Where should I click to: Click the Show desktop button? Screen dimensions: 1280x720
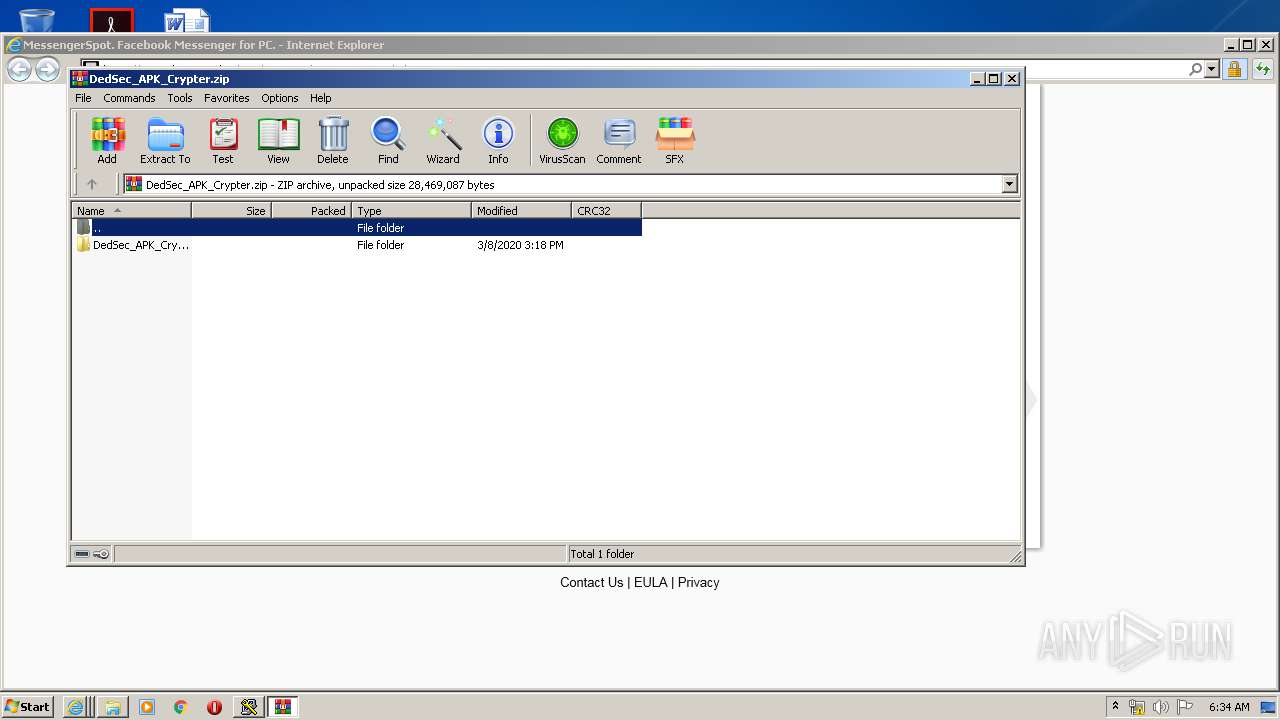tap(1268, 707)
